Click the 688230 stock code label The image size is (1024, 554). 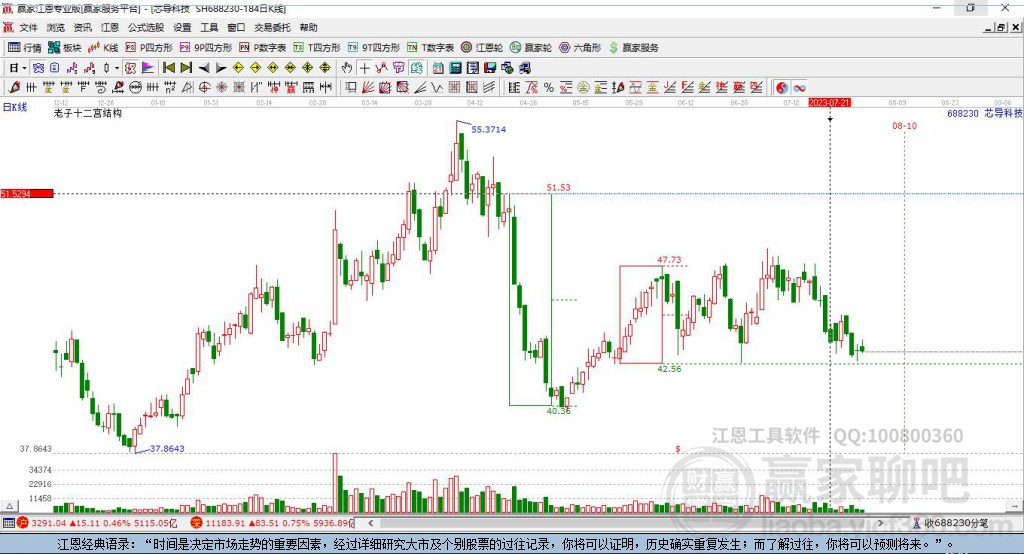click(x=963, y=113)
